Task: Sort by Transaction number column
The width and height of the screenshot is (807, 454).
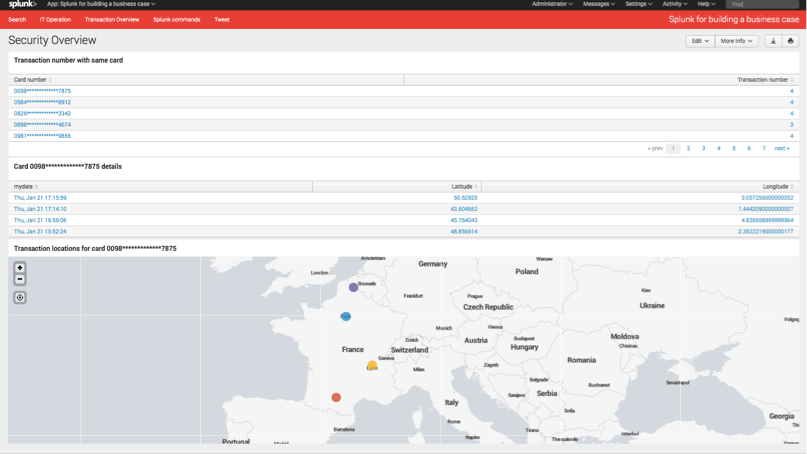Action: 765,80
